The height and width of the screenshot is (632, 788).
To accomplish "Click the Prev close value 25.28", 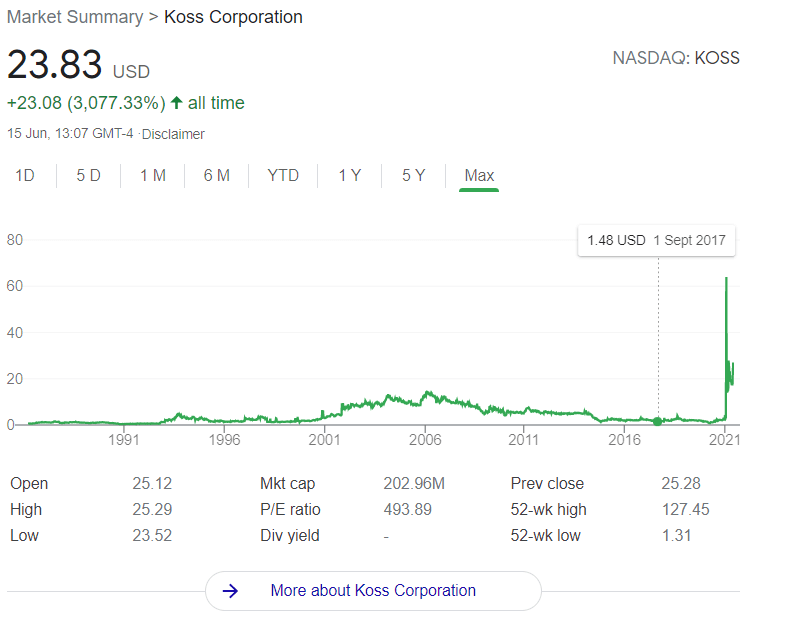I will click(x=681, y=483).
